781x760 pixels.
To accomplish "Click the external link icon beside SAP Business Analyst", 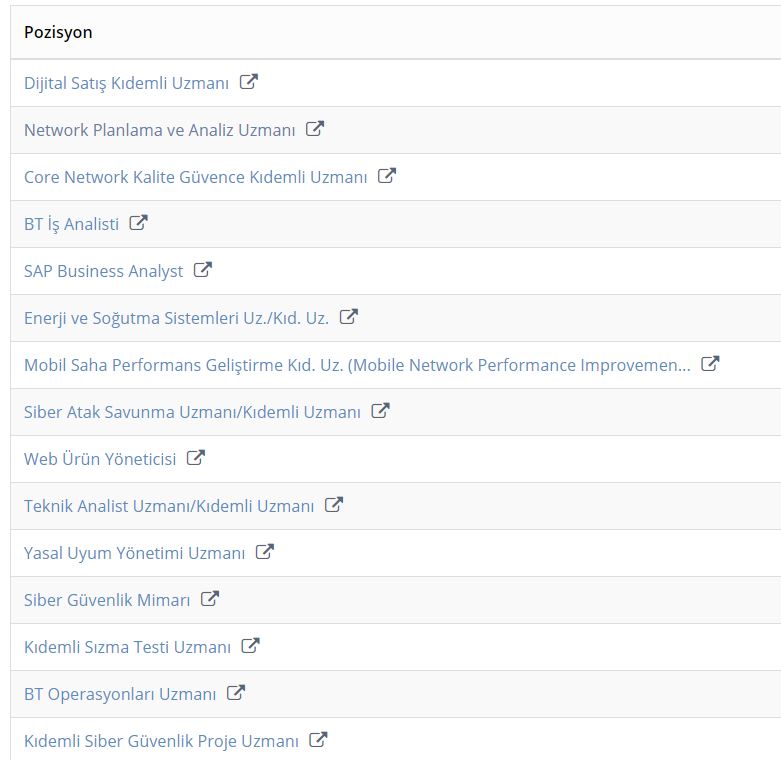I will [x=203, y=269].
